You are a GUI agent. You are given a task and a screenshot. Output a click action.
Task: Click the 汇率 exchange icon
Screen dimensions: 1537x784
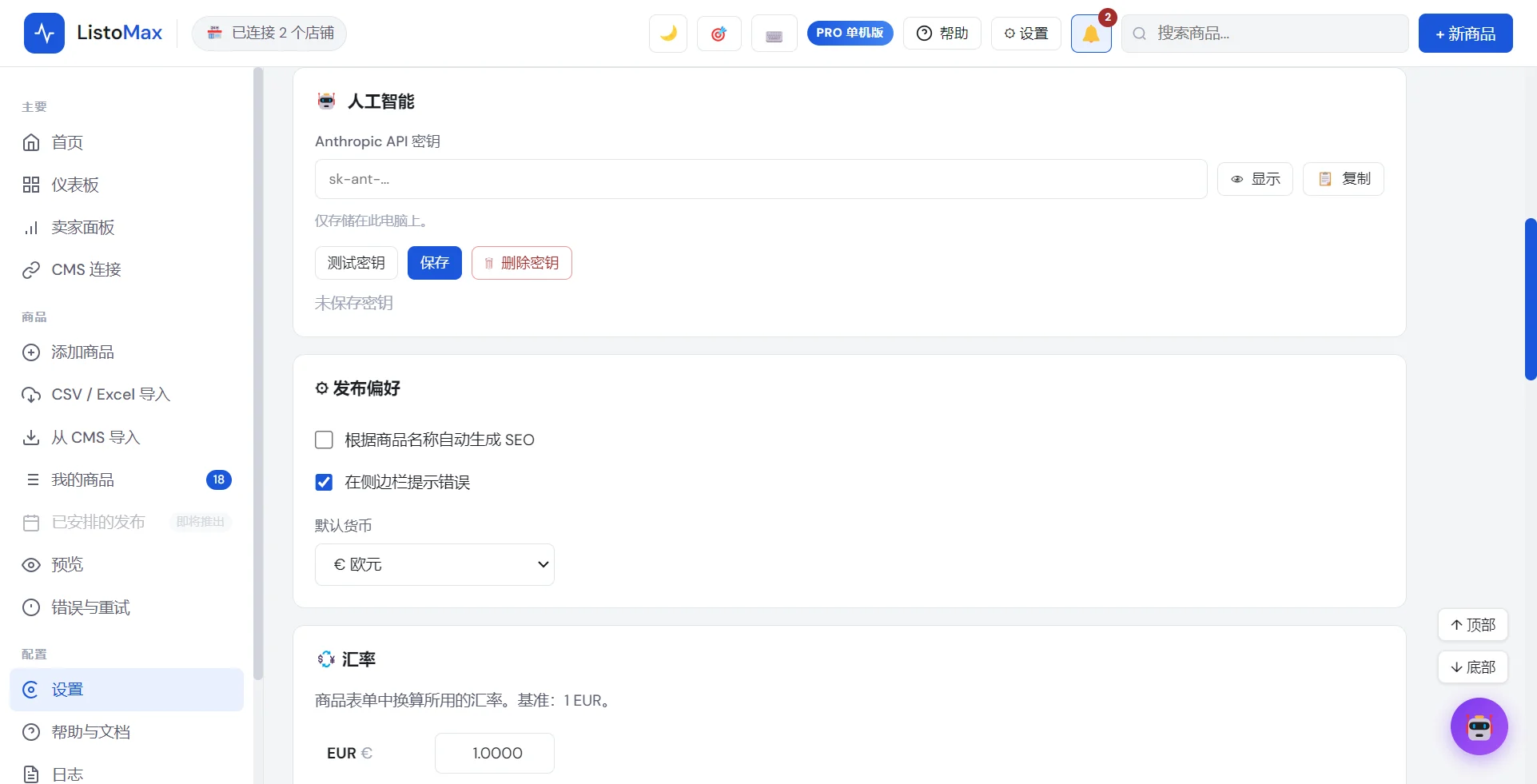click(x=326, y=659)
